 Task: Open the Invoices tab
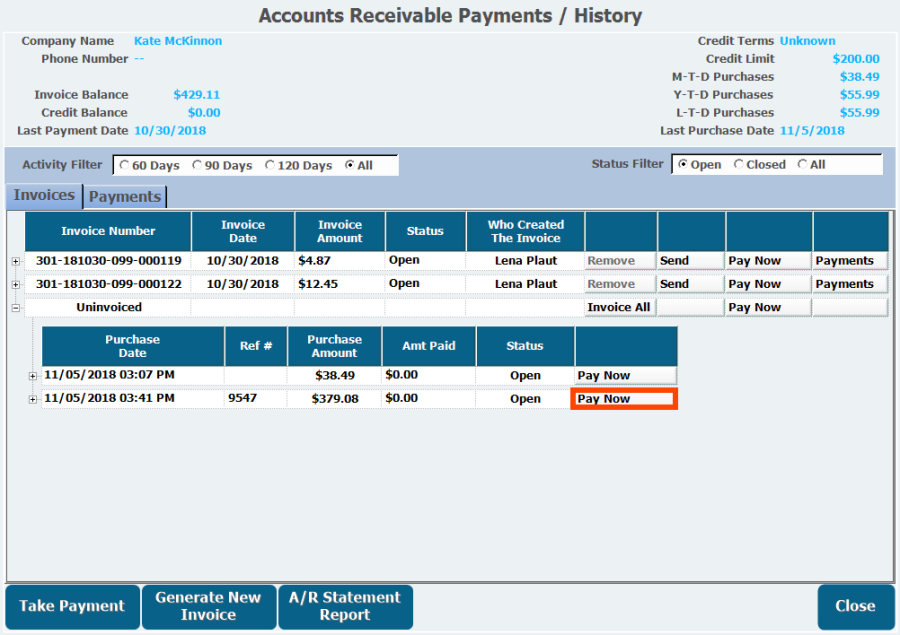tap(44, 195)
